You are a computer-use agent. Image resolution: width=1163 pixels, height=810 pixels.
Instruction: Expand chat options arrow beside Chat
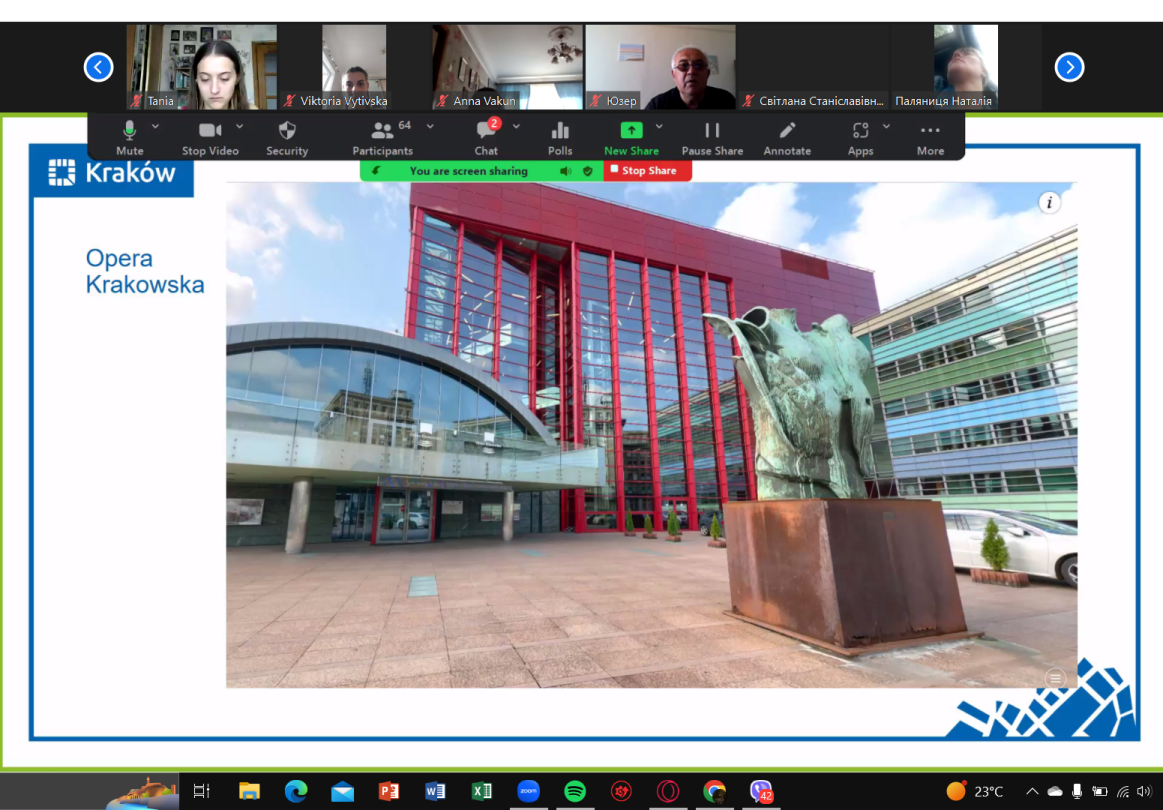coord(516,127)
